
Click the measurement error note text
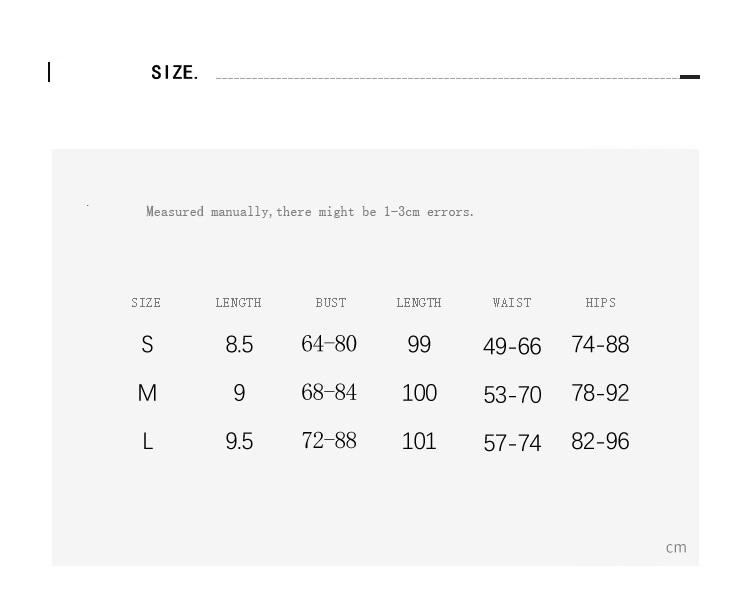pos(309,212)
